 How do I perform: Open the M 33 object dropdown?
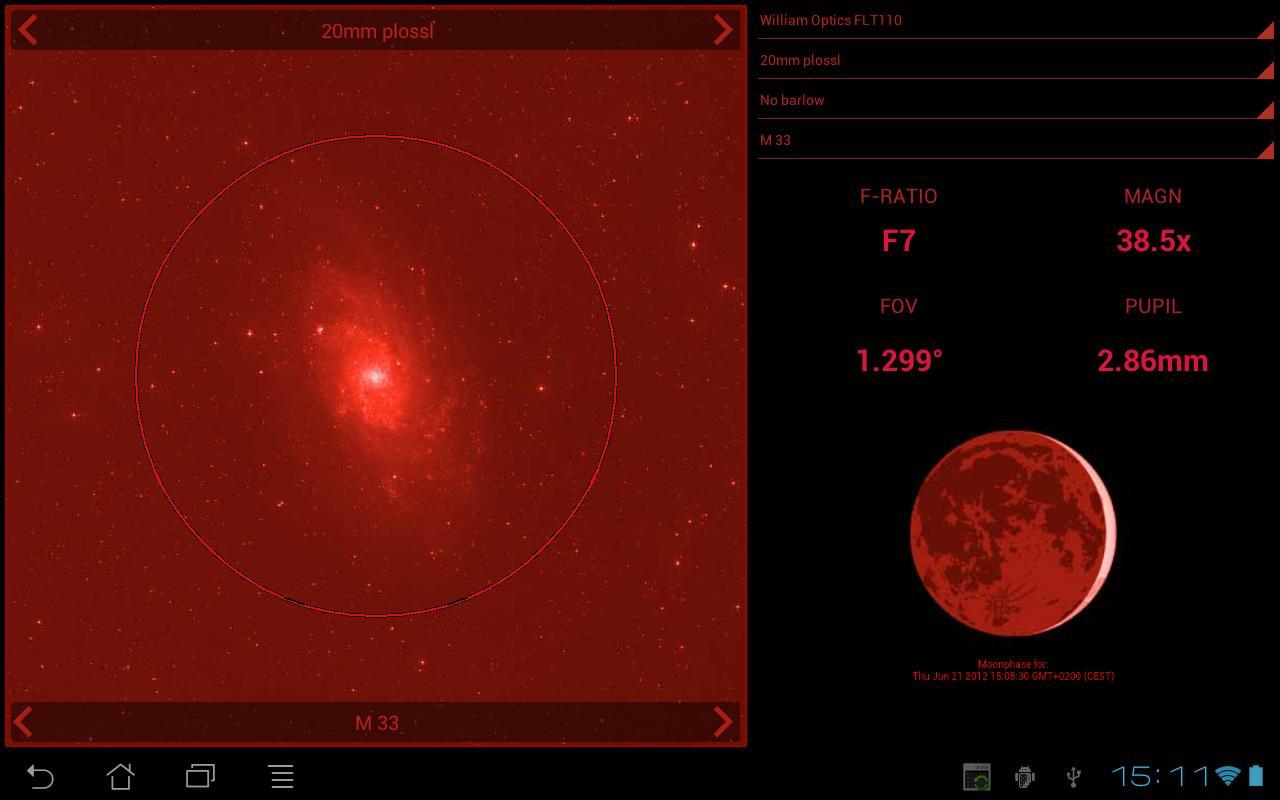1015,140
